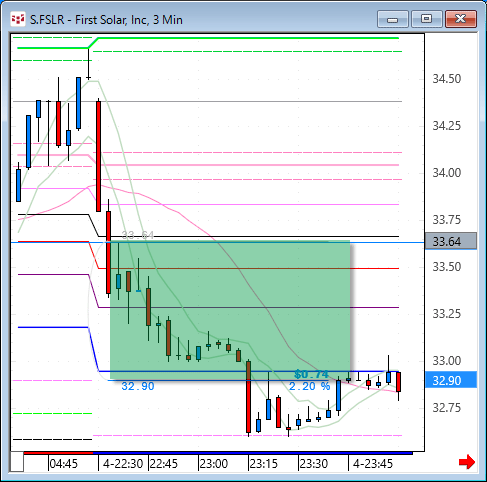Click the 23:30 time axis label

pos(314,464)
